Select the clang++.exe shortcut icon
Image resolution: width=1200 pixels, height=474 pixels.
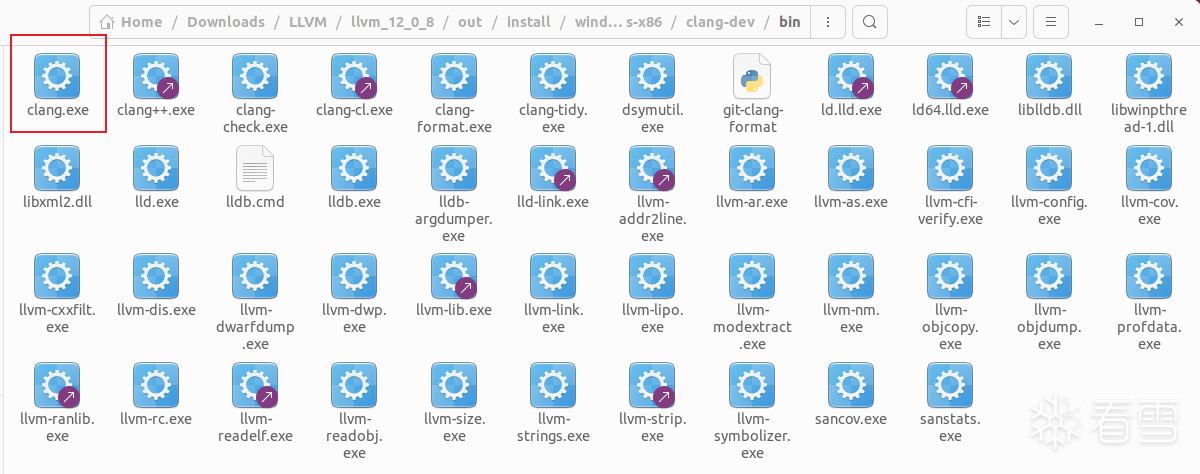[x=155, y=76]
